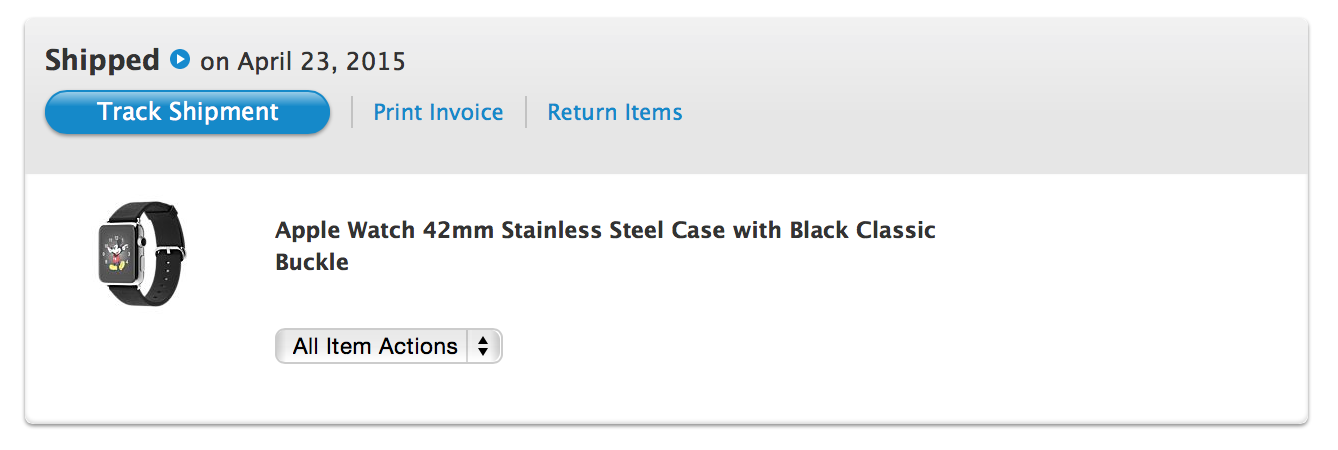Click the Apple Watch product thumbnail
The width and height of the screenshot is (1338, 450).
pyautogui.click(x=141, y=253)
